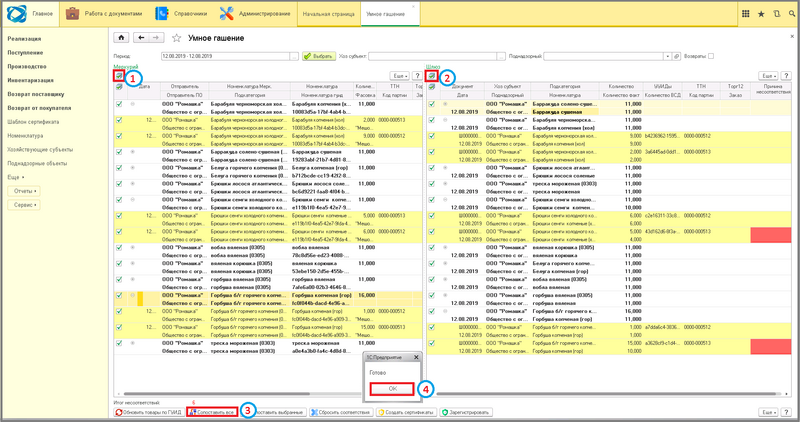Click the forward arrow navigation button
The width and height of the screenshot is (800, 422).
(x=156, y=38)
